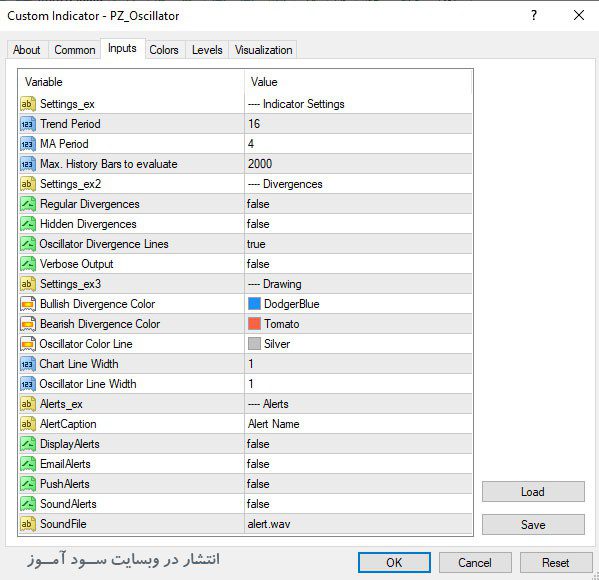Edit the MA Period value 4

(358, 144)
